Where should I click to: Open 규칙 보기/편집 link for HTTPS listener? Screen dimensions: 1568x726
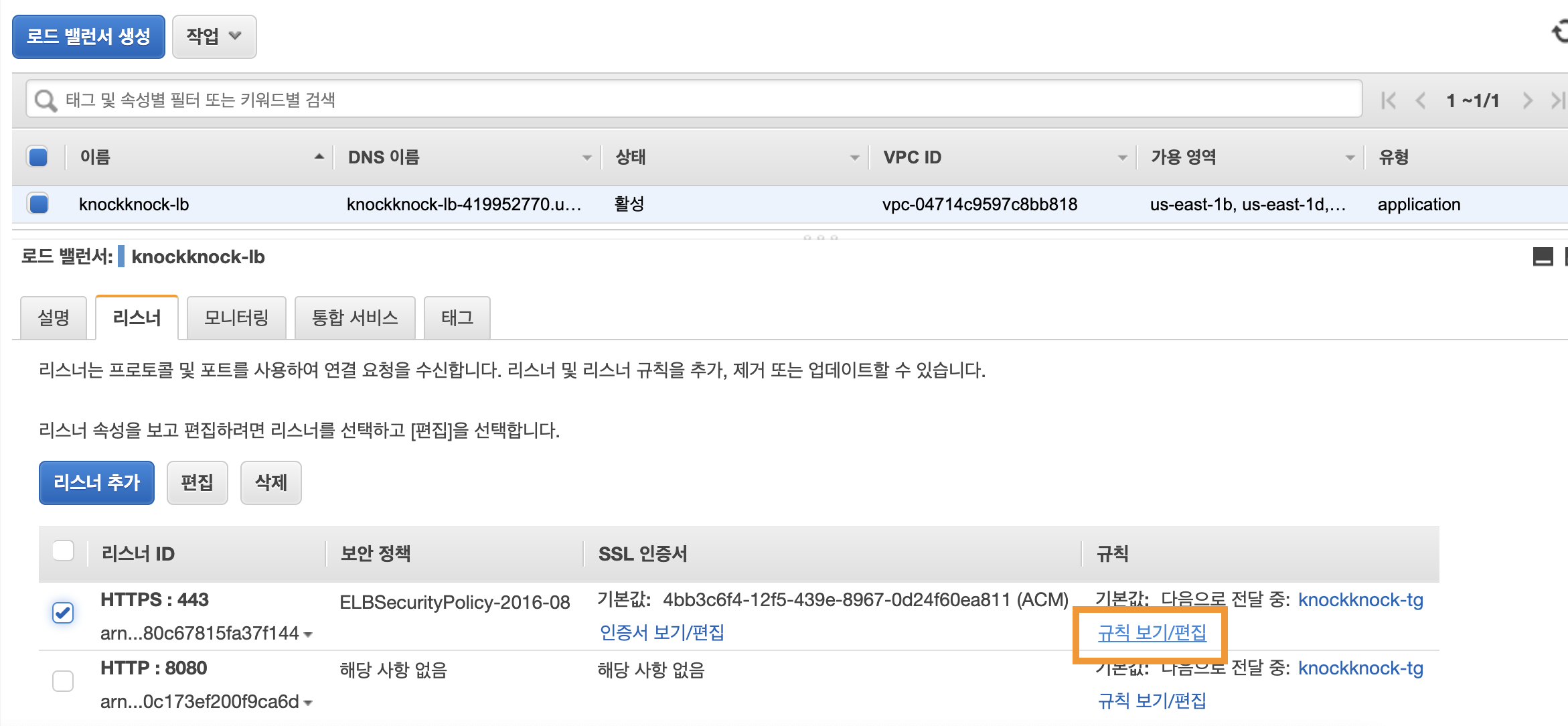click(1152, 632)
